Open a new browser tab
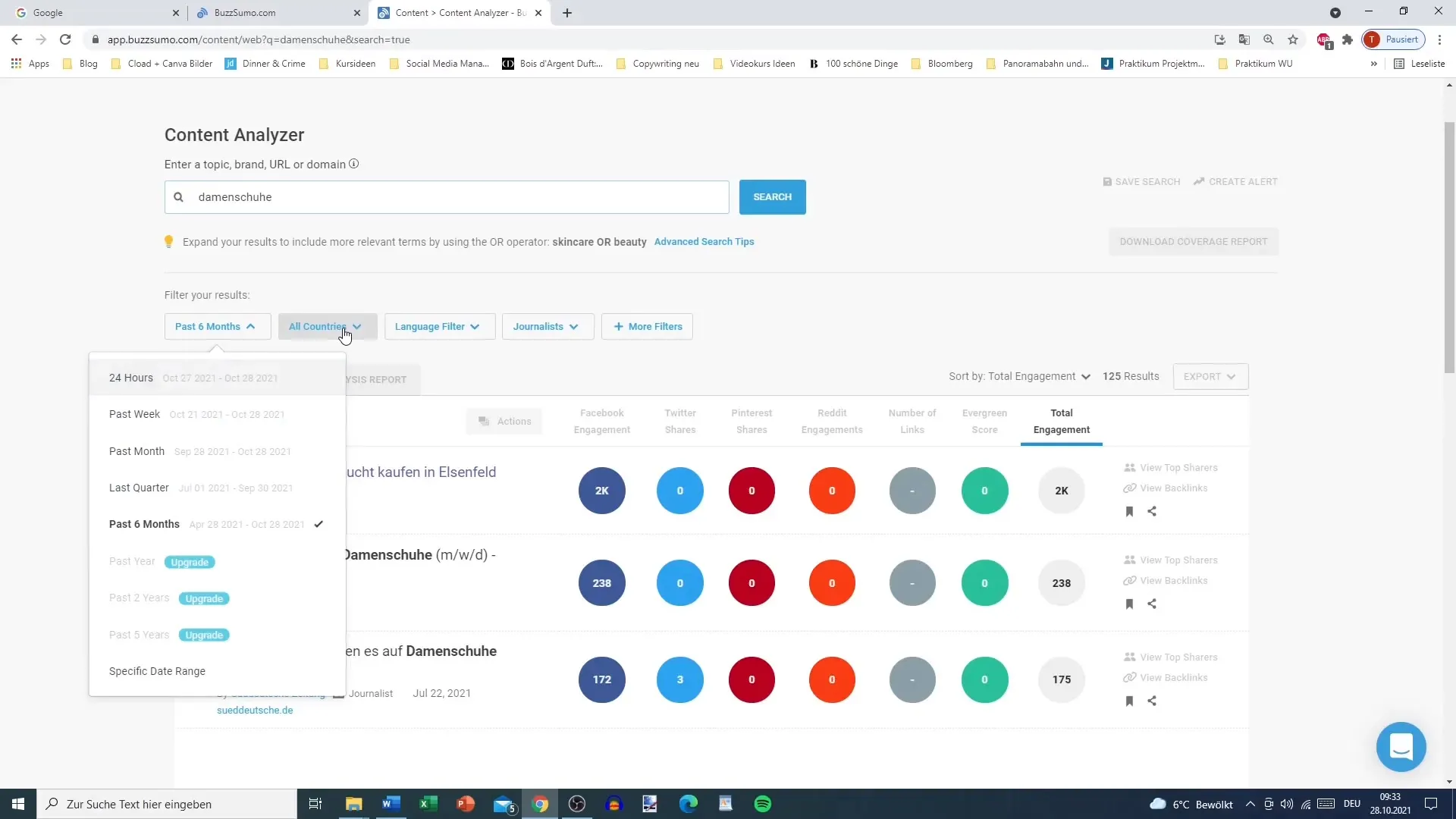 (567, 13)
